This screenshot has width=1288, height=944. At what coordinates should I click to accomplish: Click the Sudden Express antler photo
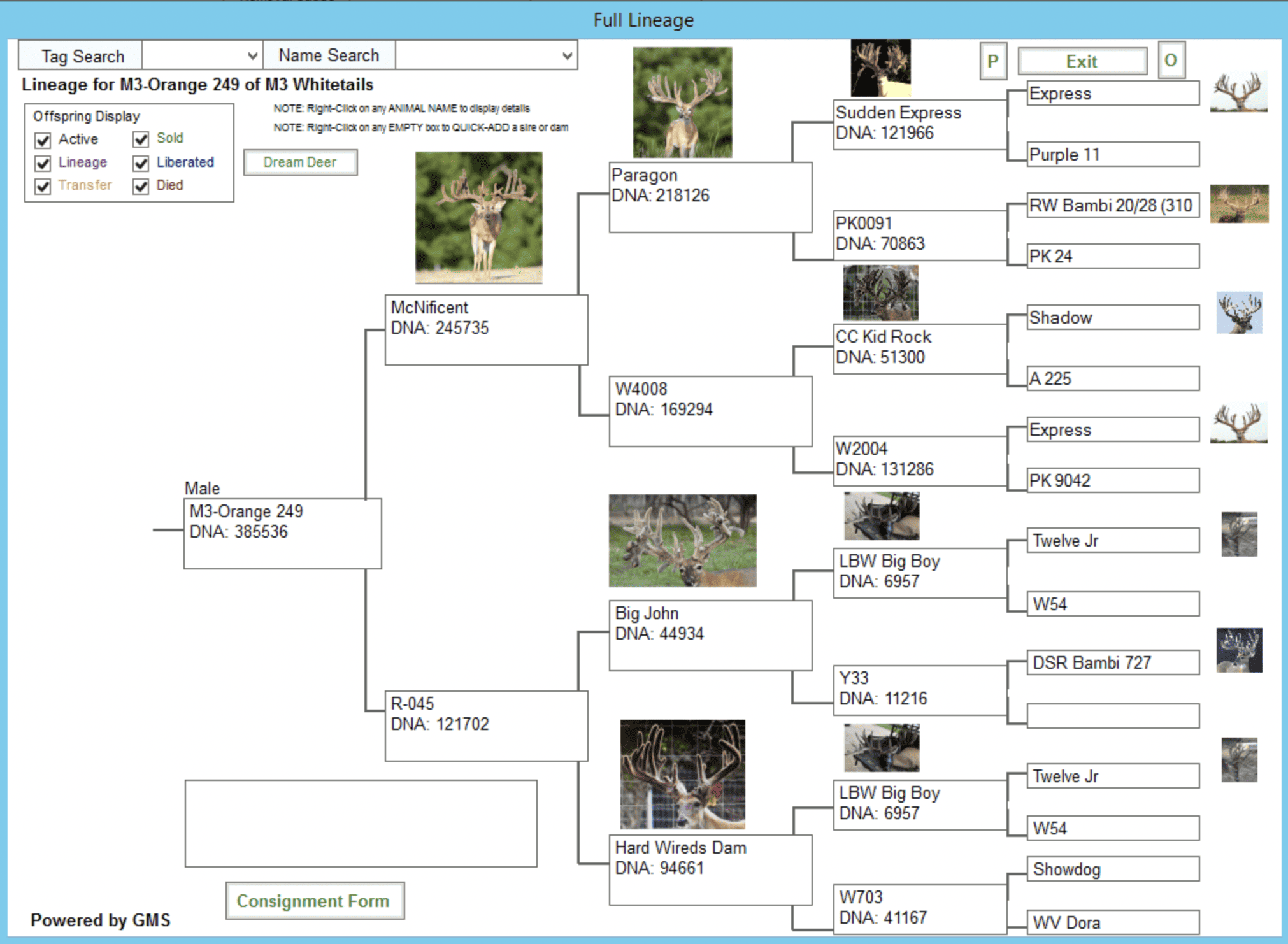point(880,68)
